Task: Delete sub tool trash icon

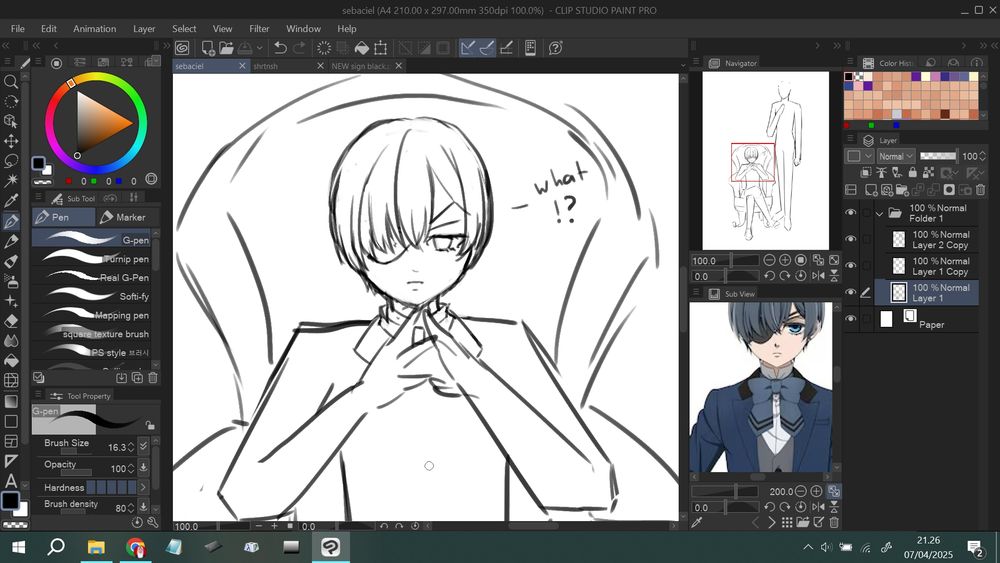Action: [153, 377]
